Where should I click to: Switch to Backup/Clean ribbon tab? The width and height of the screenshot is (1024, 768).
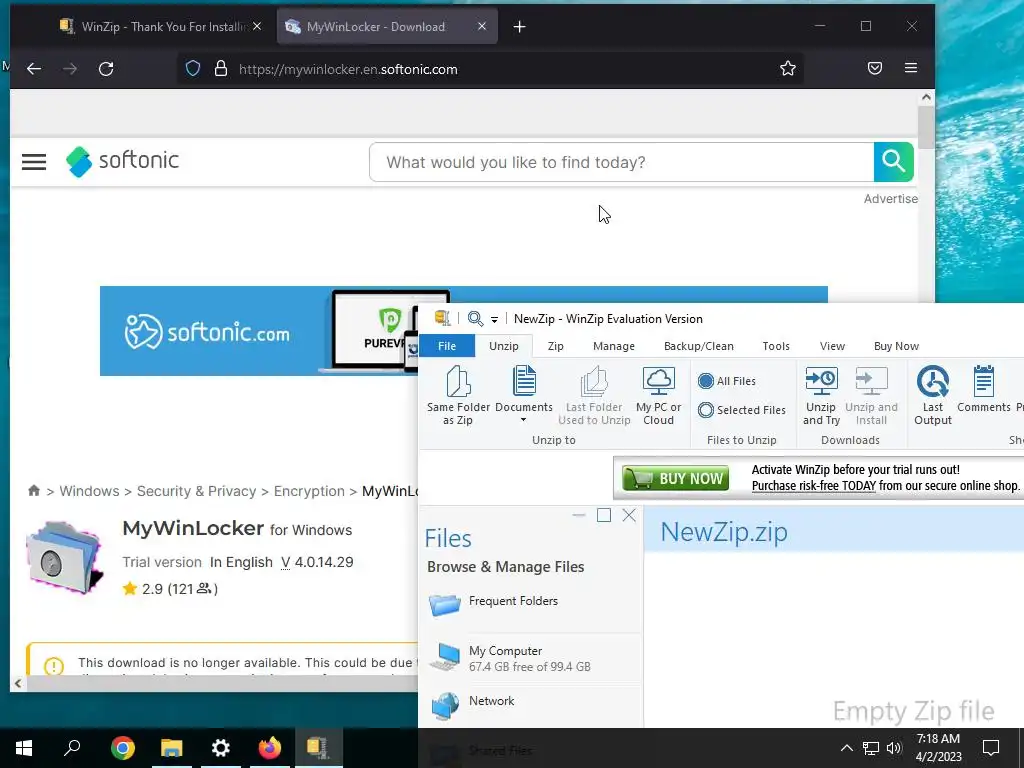pyautogui.click(x=699, y=346)
